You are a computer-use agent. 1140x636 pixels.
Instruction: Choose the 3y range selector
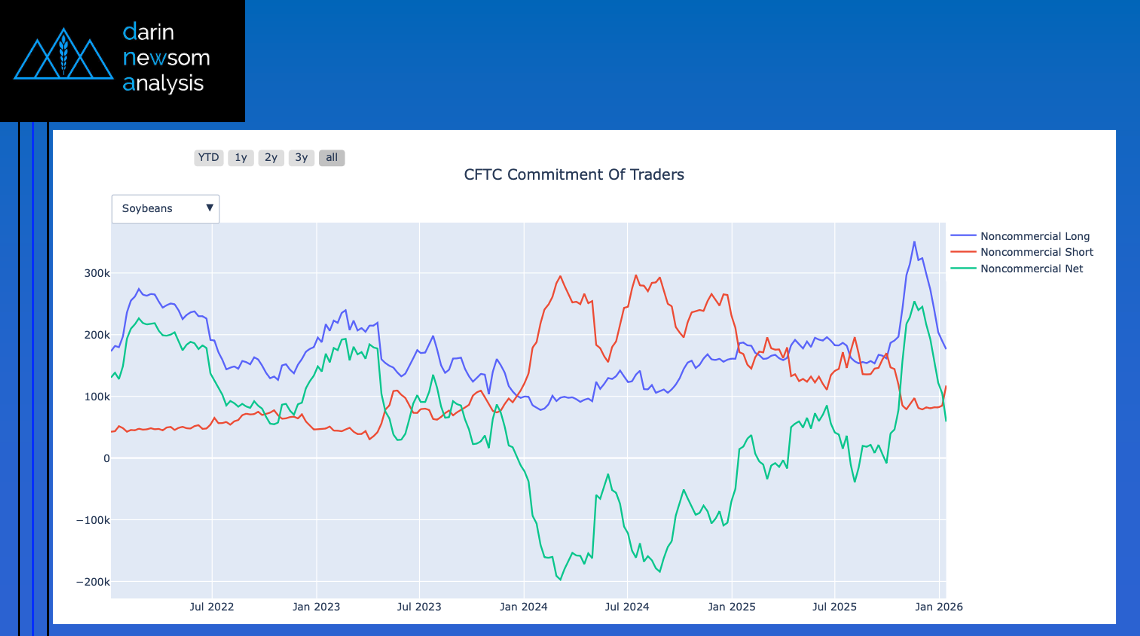pyautogui.click(x=301, y=158)
